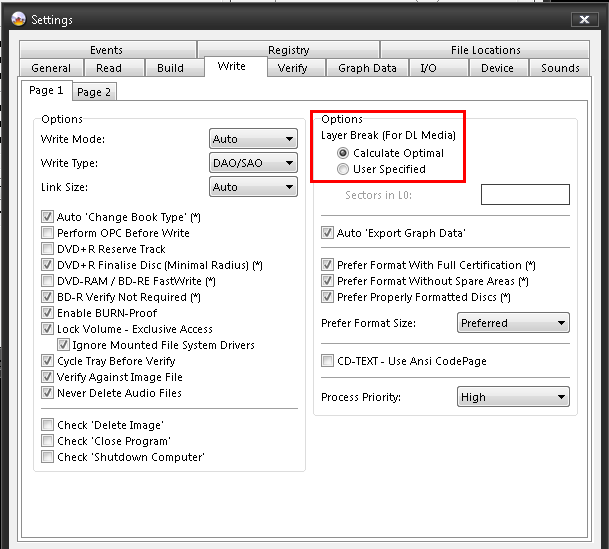Image resolution: width=609 pixels, height=549 pixels.
Task: Open the Write Mode dropdown
Action: (254, 139)
